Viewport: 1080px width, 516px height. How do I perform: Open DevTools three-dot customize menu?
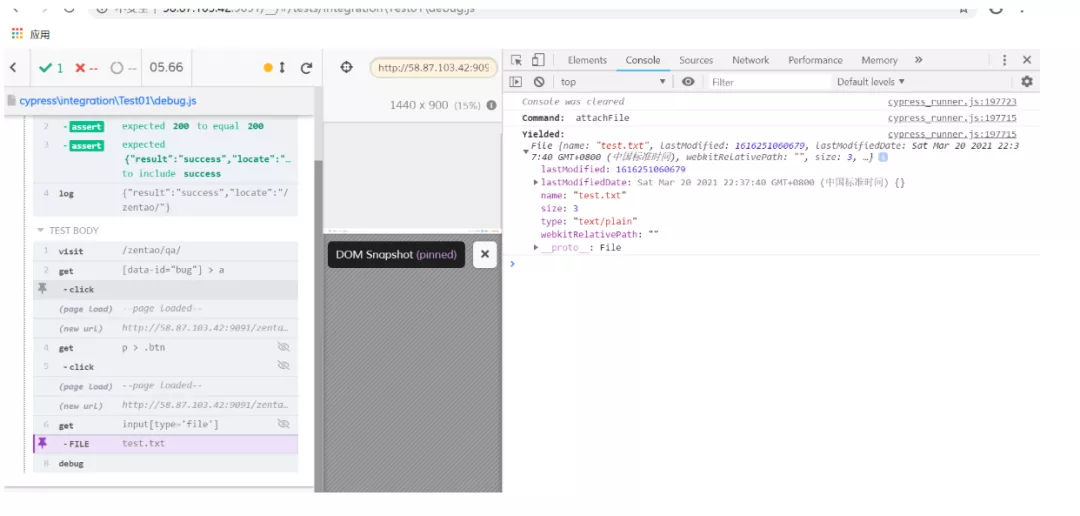tap(1004, 60)
